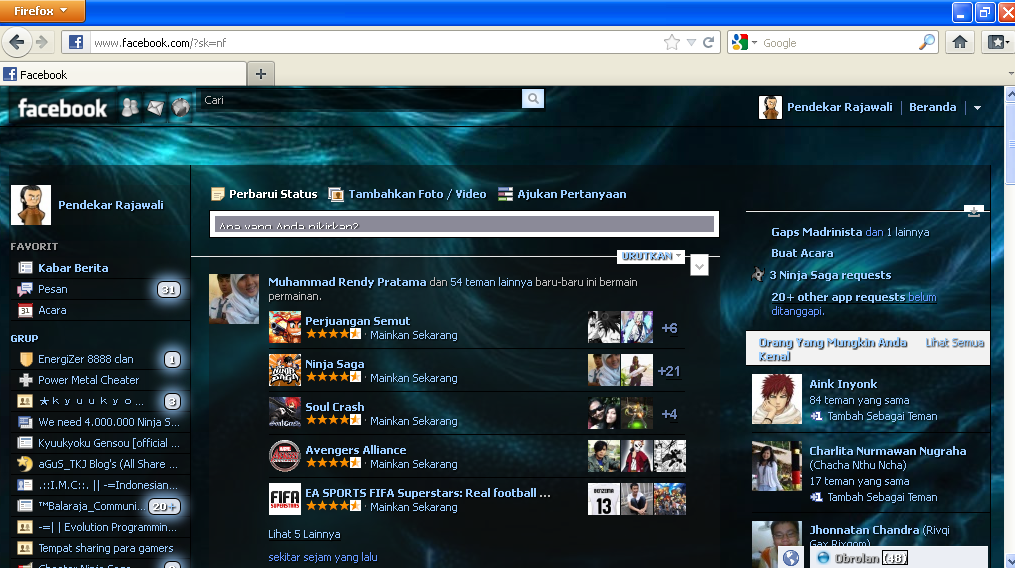Click the status update text box

[464, 224]
